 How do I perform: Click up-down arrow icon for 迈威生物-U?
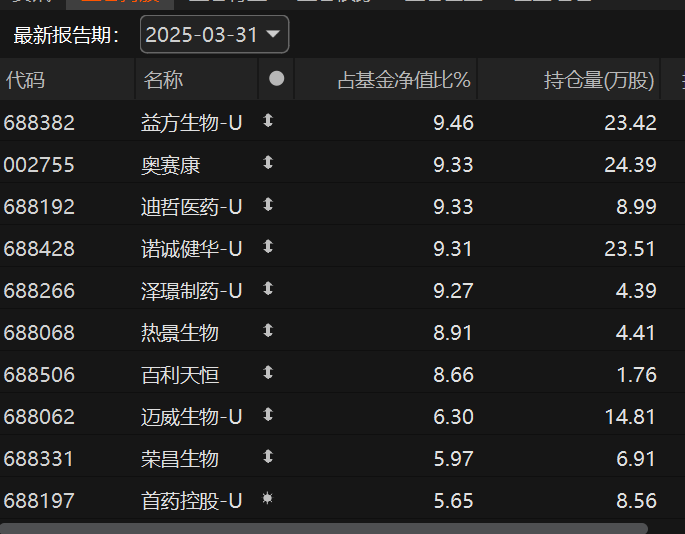click(x=268, y=414)
